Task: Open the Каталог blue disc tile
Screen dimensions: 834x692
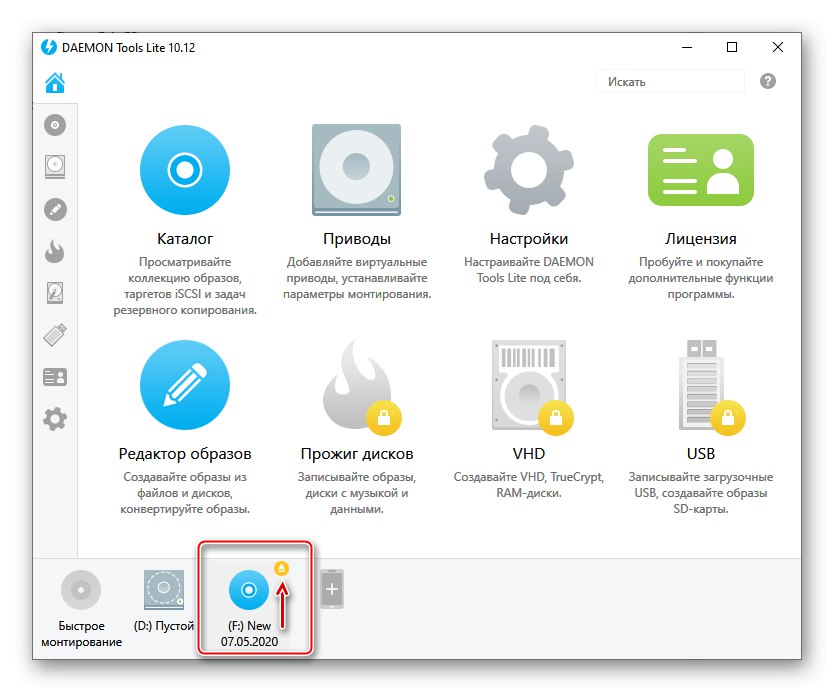Action: (x=185, y=170)
